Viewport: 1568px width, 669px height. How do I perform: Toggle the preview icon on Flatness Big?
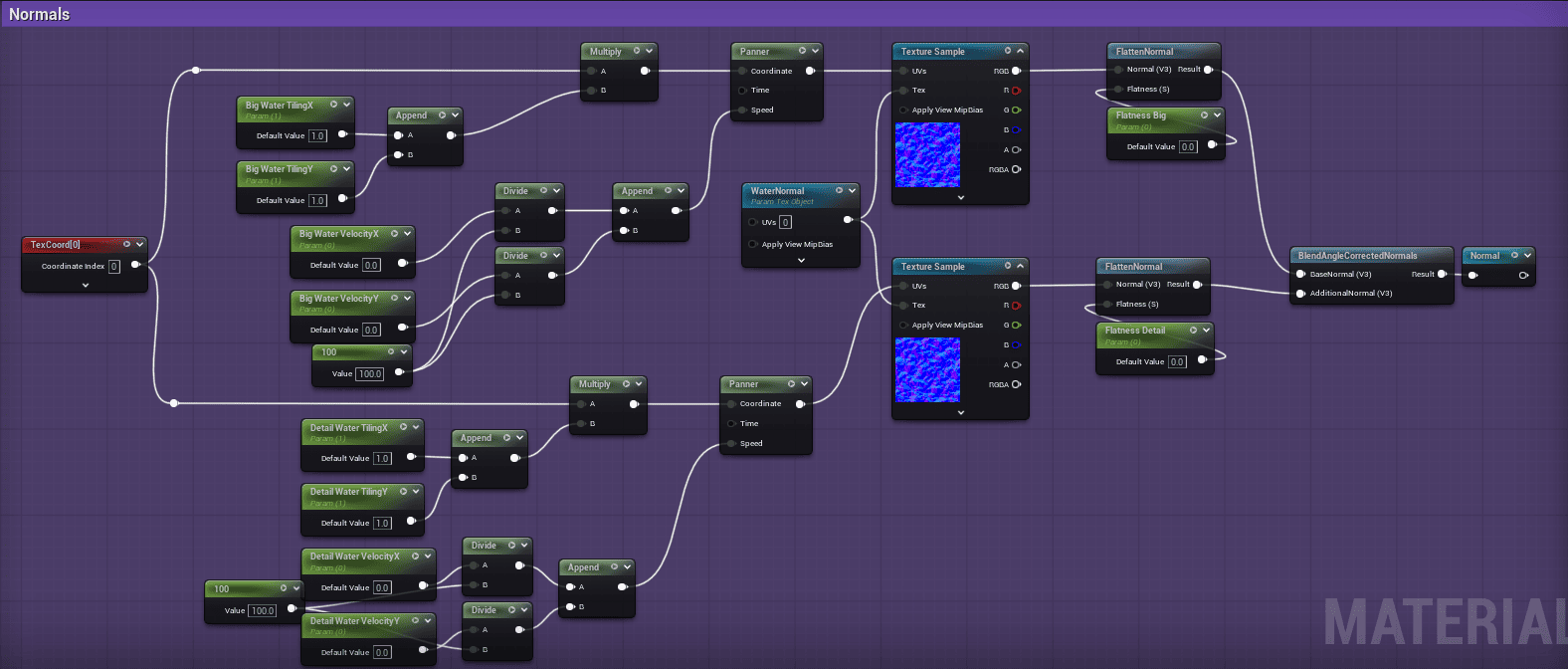click(1204, 115)
